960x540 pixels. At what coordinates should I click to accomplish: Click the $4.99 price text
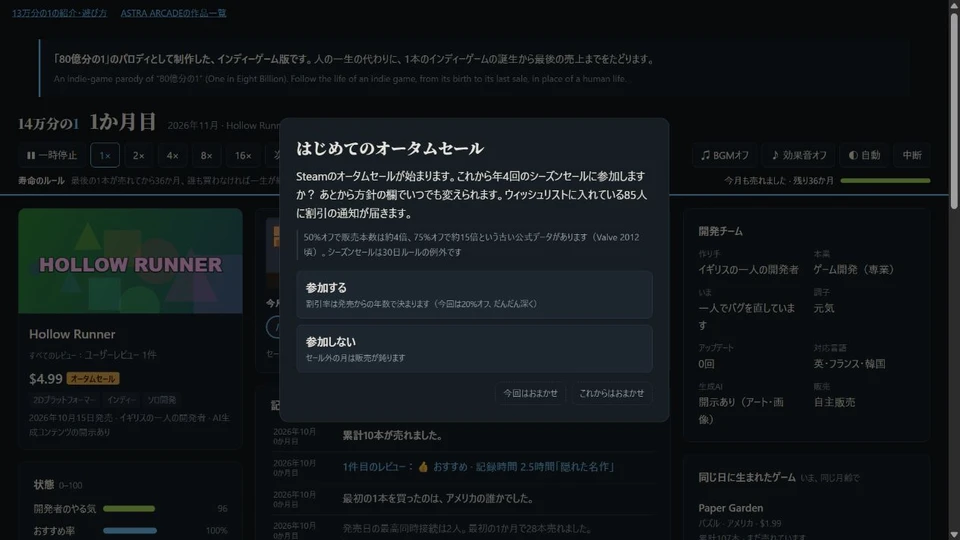46,379
